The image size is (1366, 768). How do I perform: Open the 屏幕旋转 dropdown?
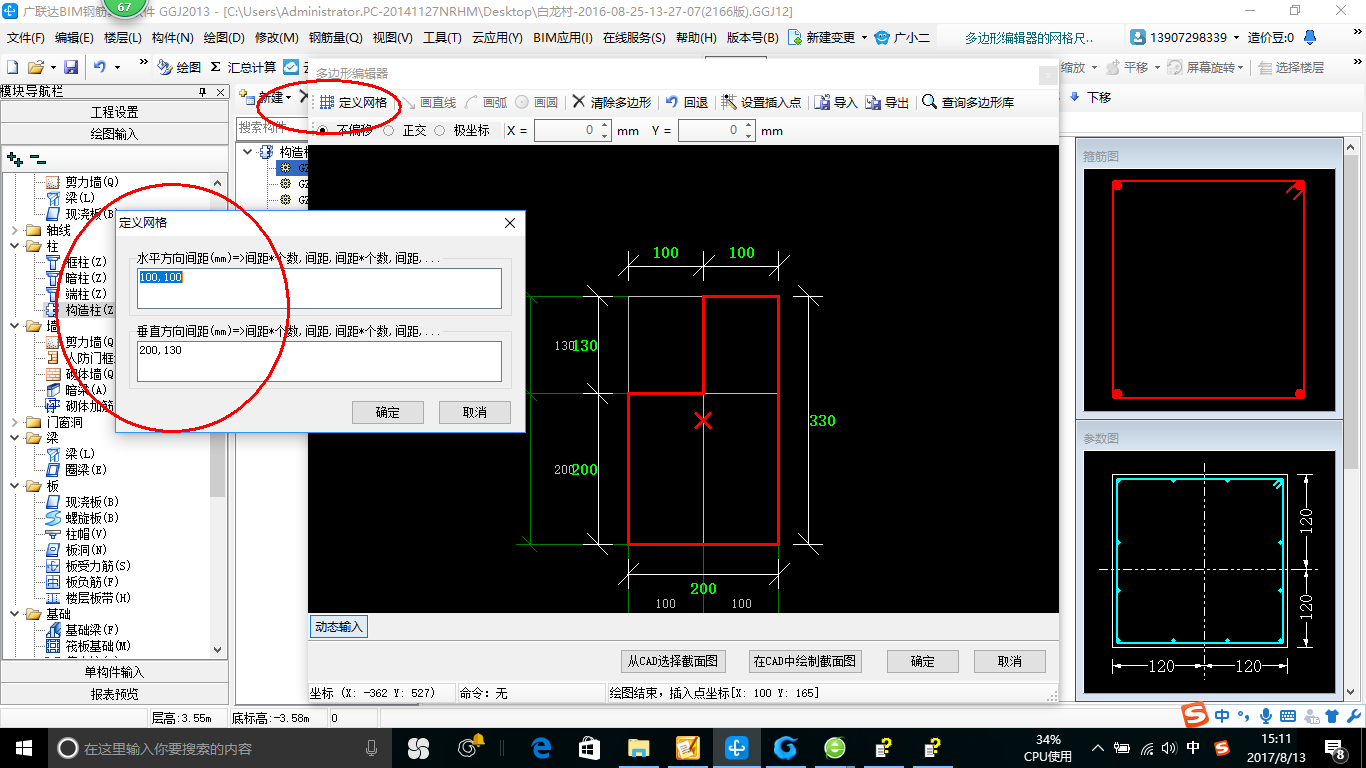tap(1241, 68)
